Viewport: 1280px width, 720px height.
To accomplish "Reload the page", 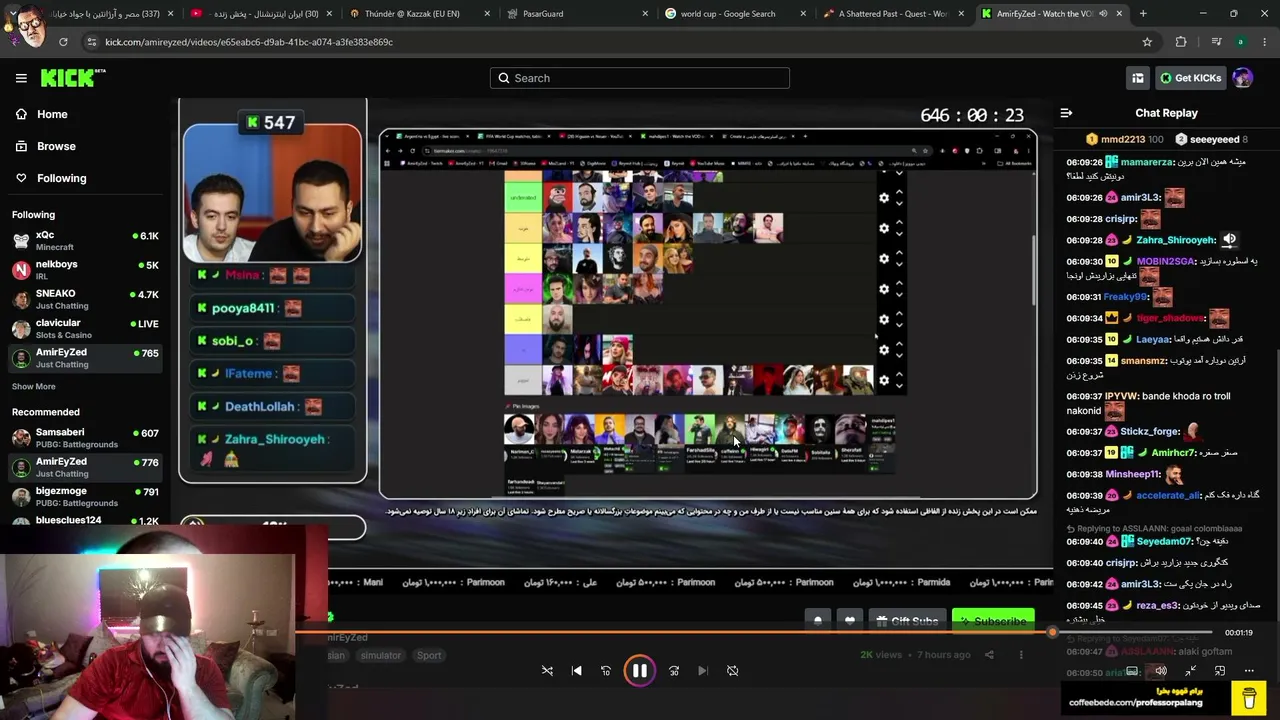I will pyautogui.click(x=63, y=42).
